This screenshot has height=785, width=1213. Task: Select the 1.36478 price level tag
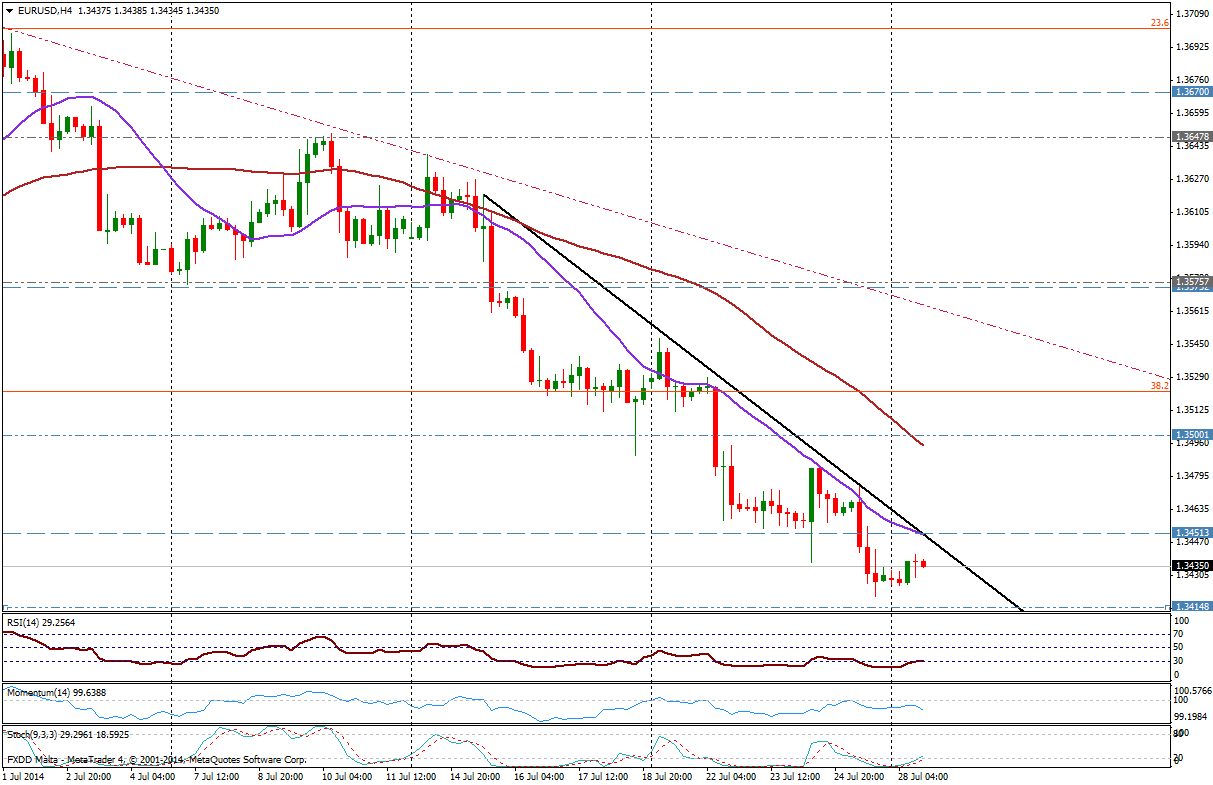(x=1193, y=137)
